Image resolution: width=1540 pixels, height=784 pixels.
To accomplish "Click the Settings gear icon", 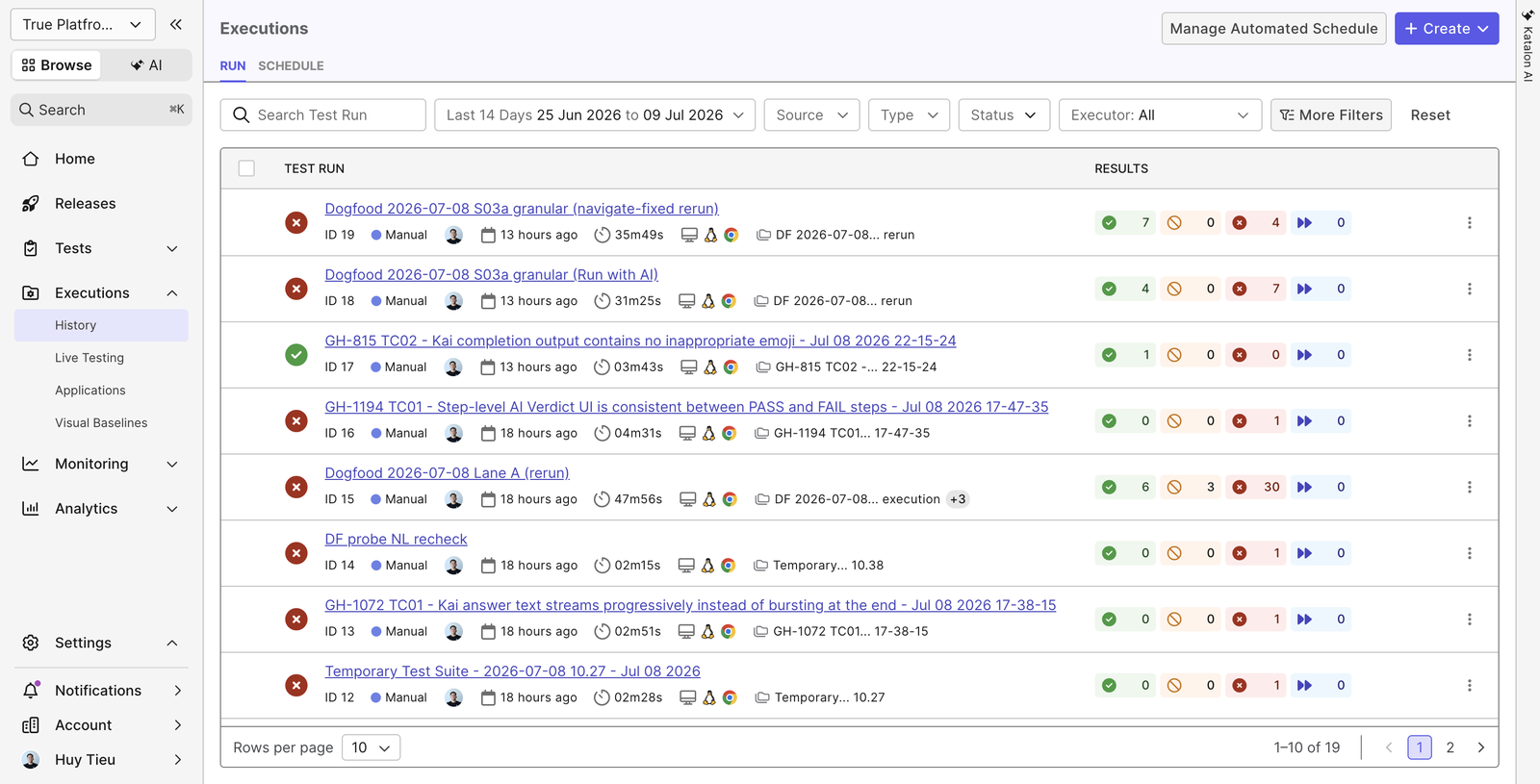I will (31, 643).
